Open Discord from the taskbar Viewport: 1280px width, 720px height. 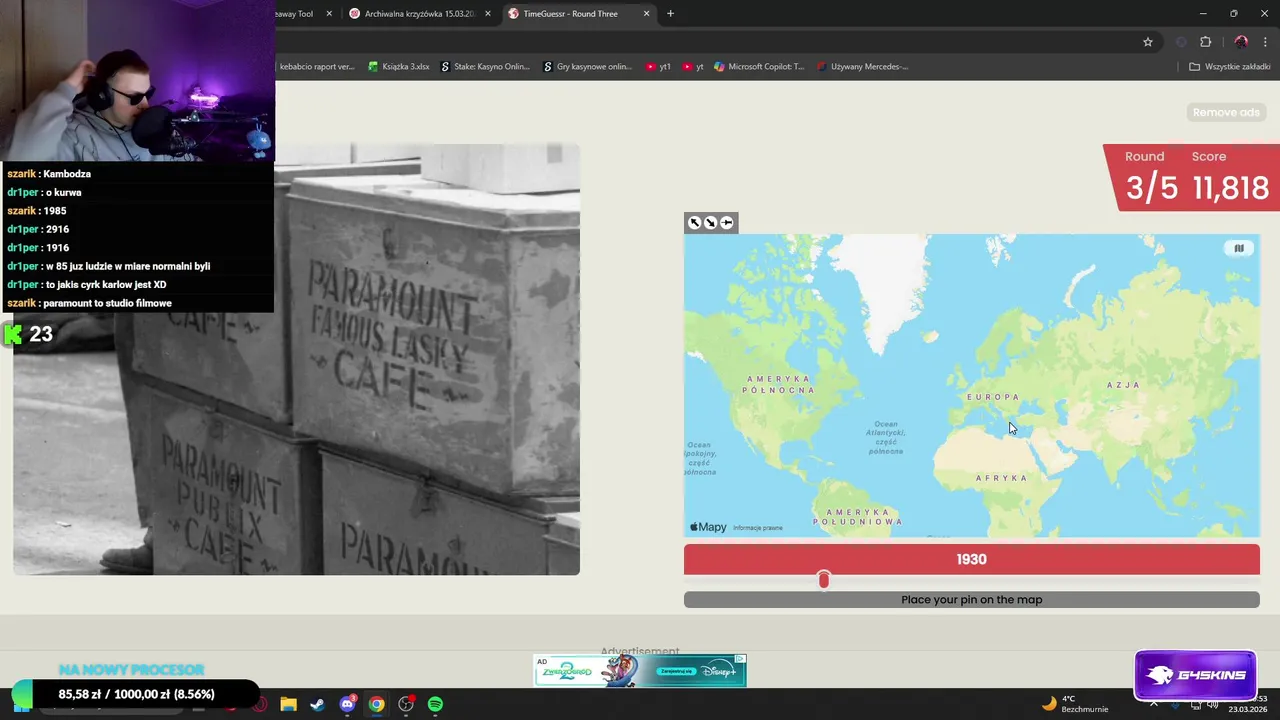point(347,704)
